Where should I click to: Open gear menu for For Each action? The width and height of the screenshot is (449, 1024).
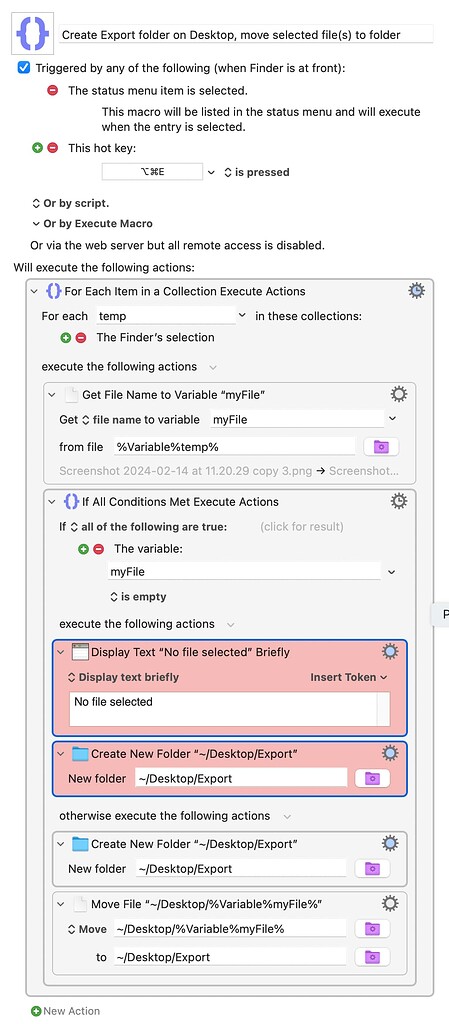tap(416, 291)
